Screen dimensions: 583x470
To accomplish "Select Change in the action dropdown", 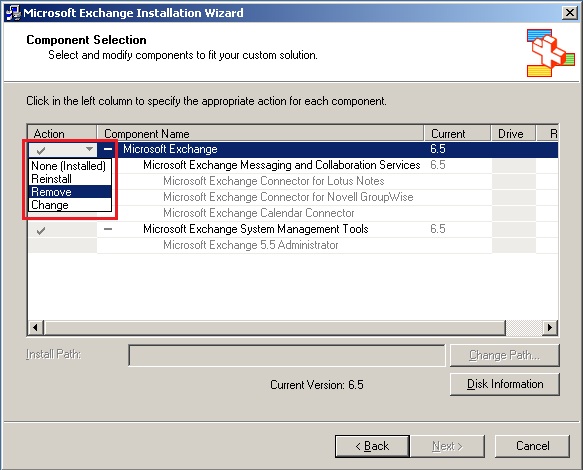I will [x=70, y=205].
